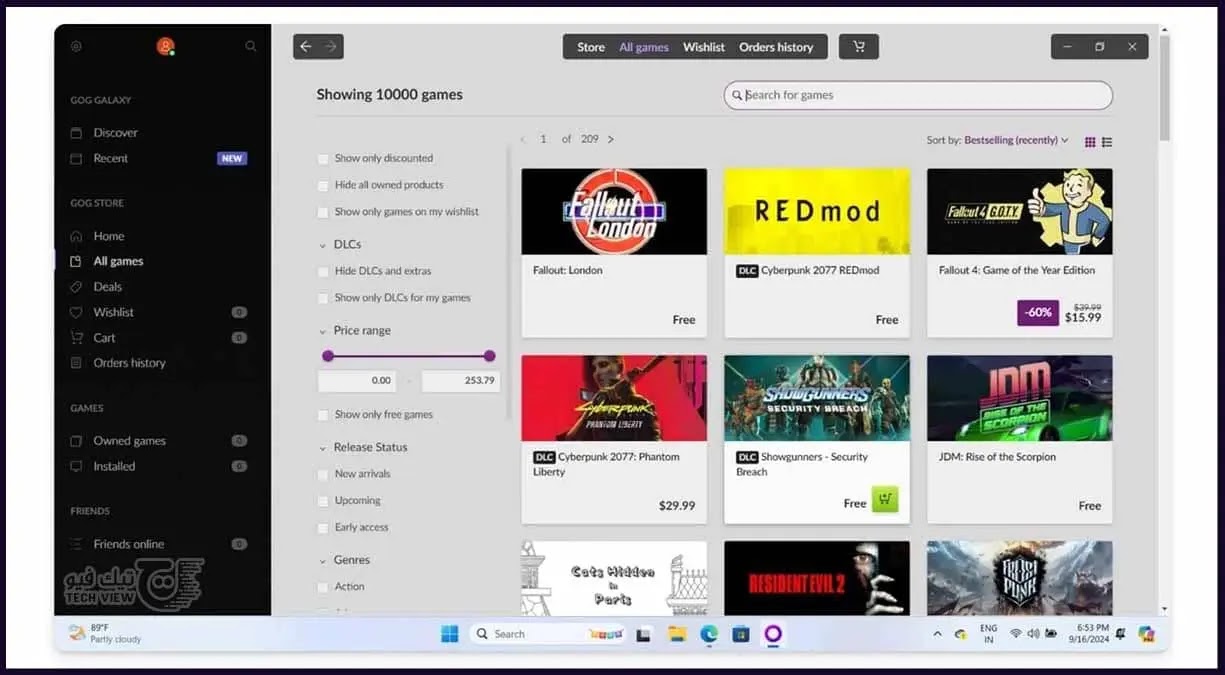1225x675 pixels.
Task: Launch Microsoft Edge from the taskbar
Action: [709, 634]
